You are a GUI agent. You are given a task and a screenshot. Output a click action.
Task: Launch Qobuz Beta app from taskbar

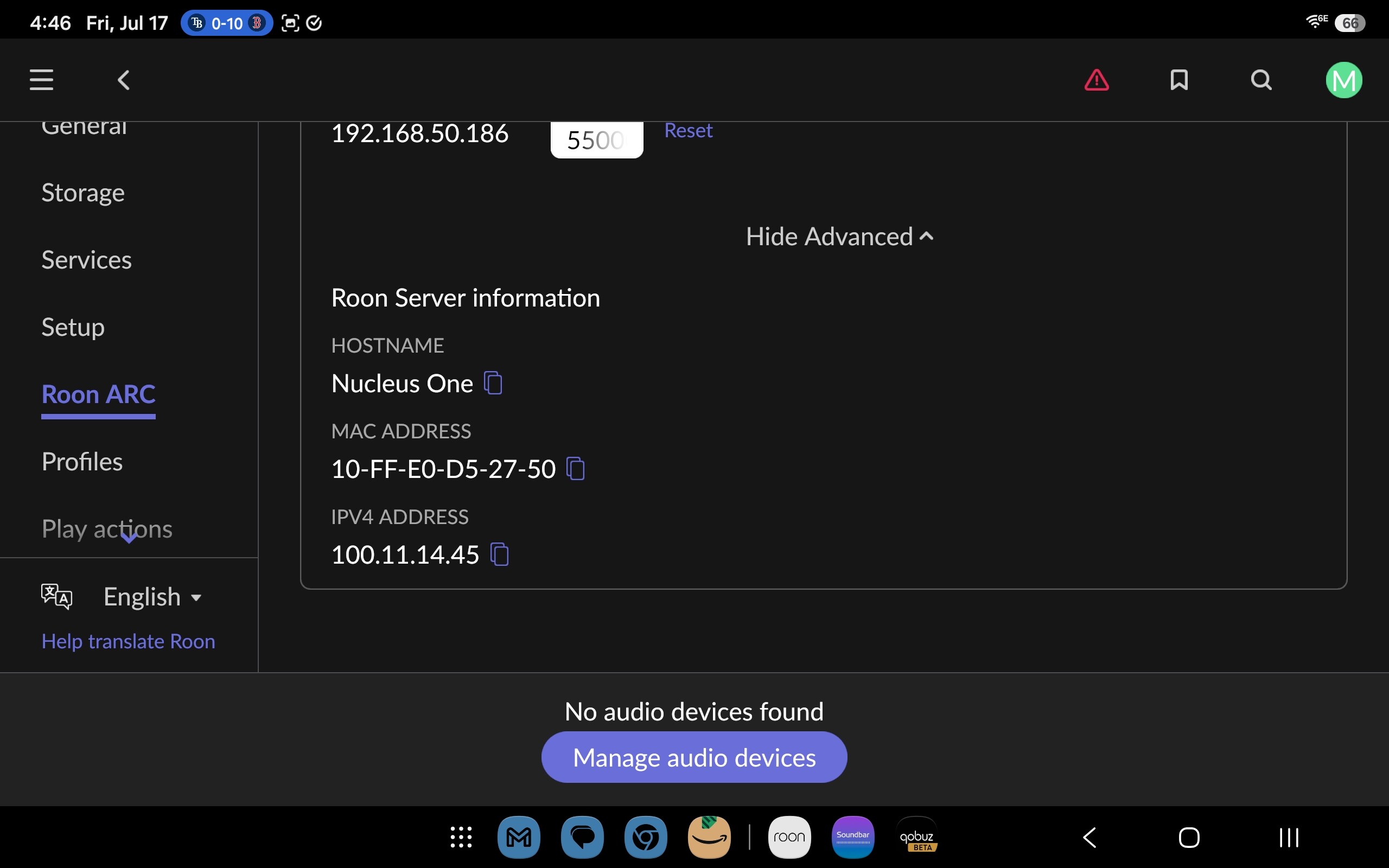coord(916,837)
